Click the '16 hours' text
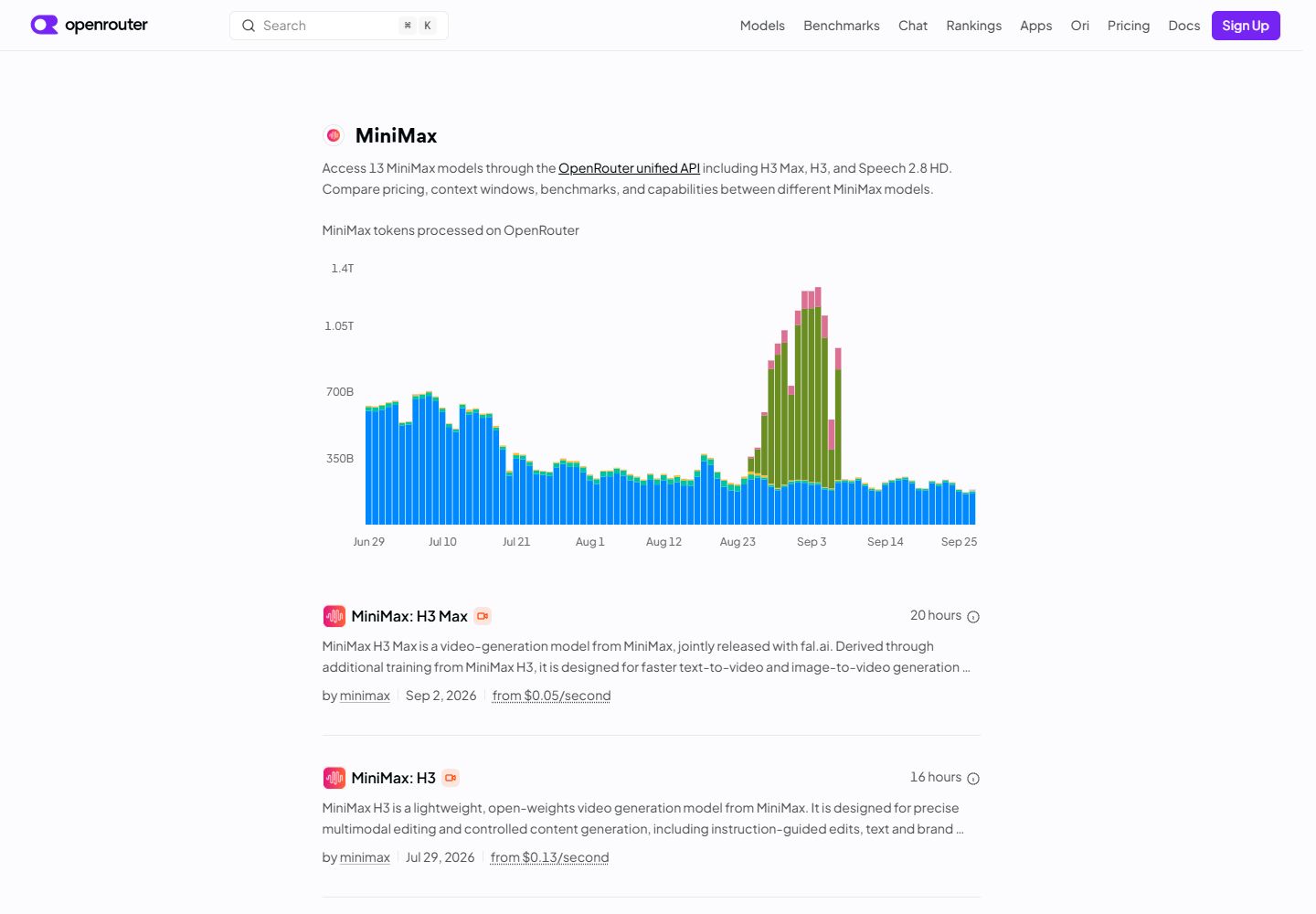 (x=936, y=777)
